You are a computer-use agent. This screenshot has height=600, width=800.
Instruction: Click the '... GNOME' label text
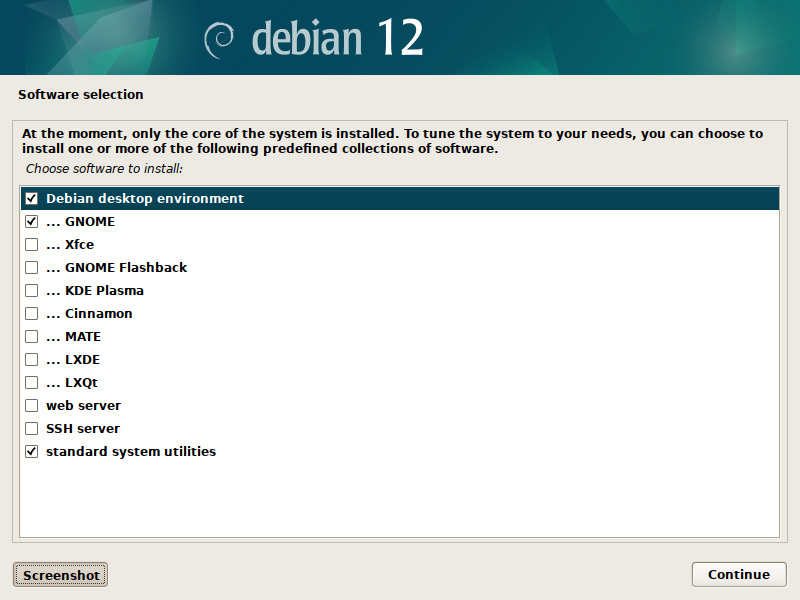point(81,221)
